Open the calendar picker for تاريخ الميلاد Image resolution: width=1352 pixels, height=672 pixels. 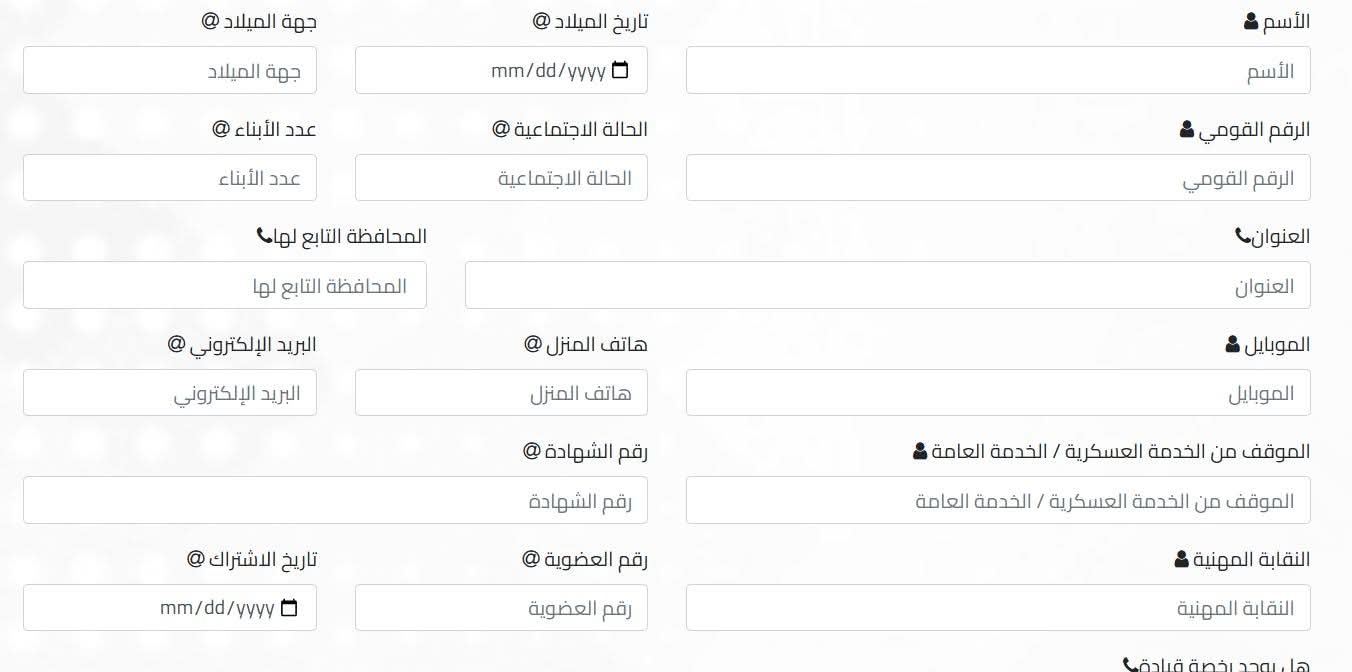[x=621, y=68]
